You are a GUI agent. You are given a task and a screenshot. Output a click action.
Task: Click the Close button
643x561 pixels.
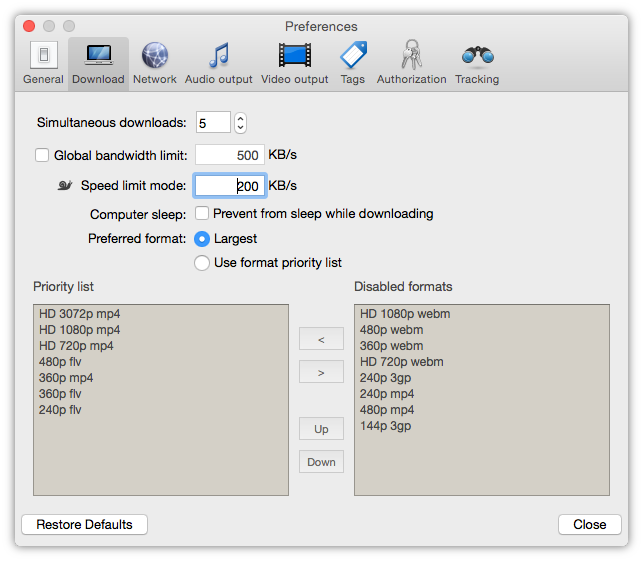[x=590, y=525]
